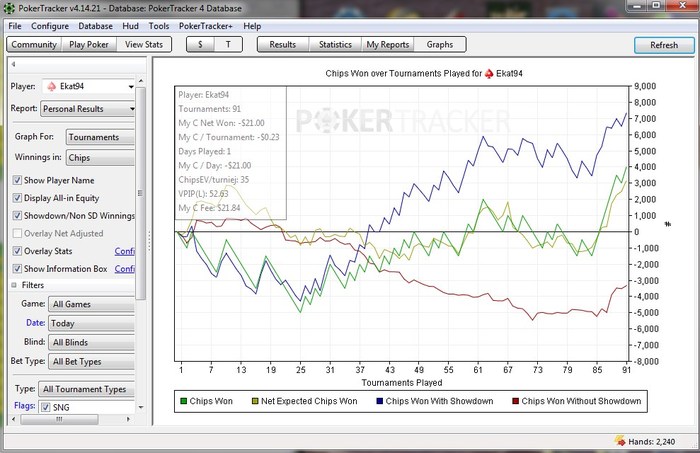Open the Report dropdown Personal Results
The height and width of the screenshot is (453, 700).
pos(88,109)
